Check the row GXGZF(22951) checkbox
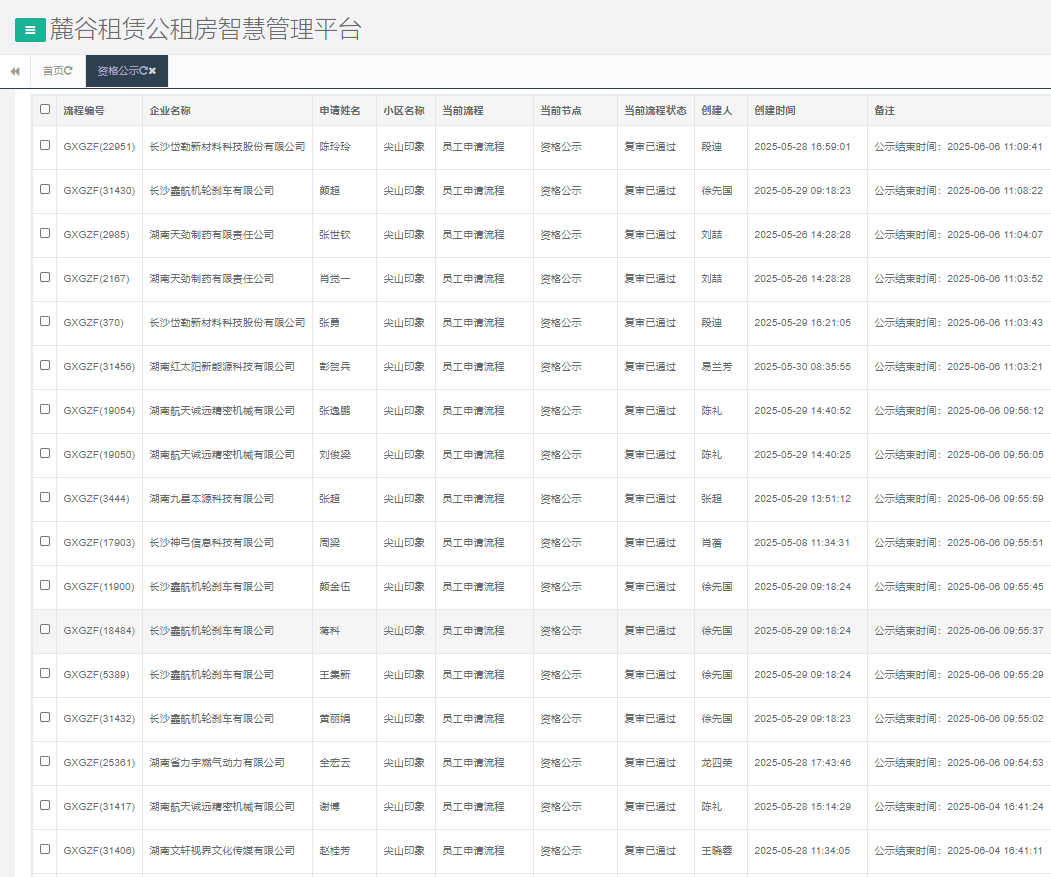Screen dimensions: 1051x877 coord(45,146)
